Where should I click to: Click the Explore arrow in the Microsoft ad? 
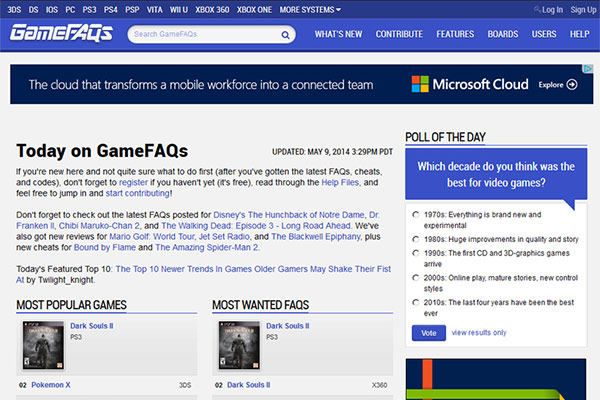pyautogui.click(x=572, y=85)
